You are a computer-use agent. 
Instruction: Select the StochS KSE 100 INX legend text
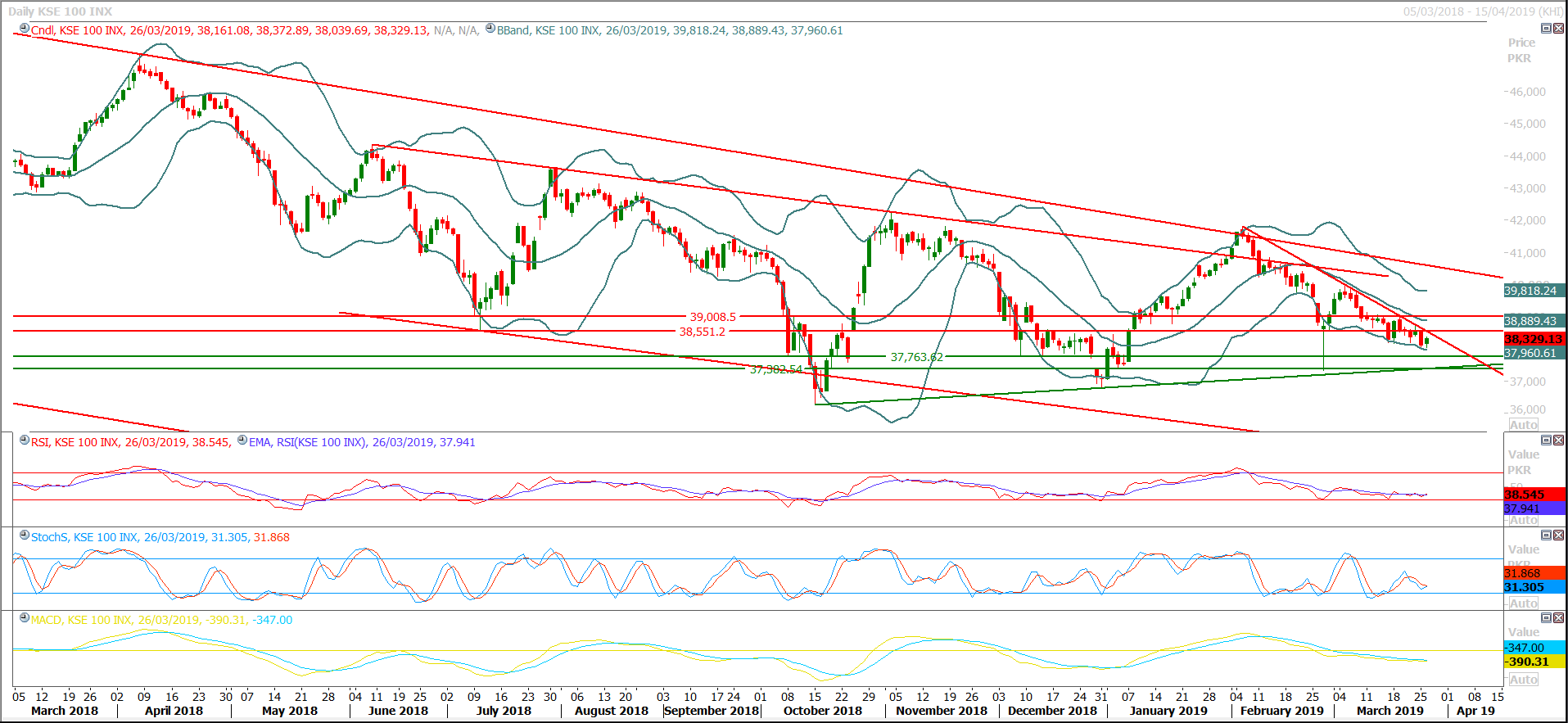point(160,537)
